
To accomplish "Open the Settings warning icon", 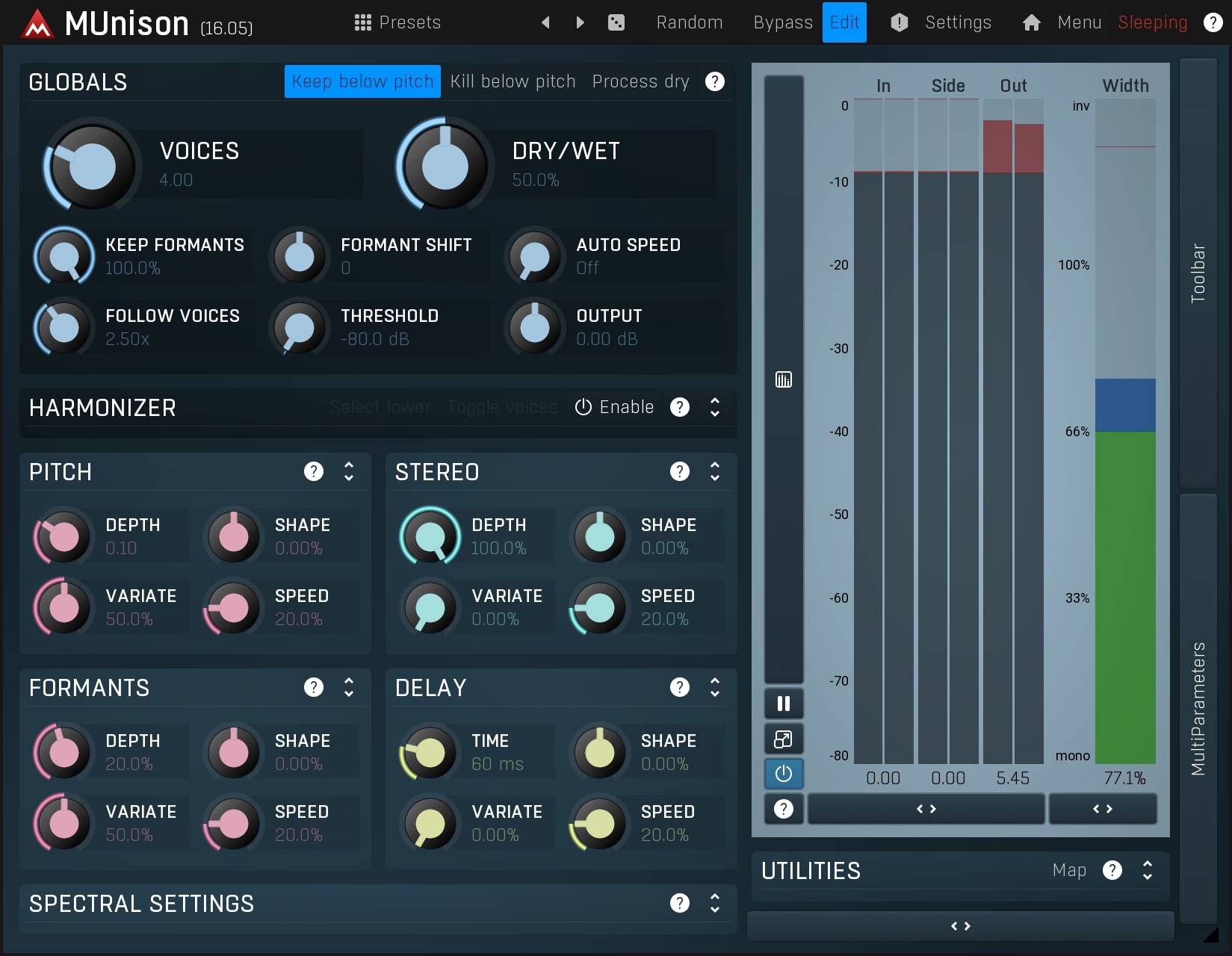I will pyautogui.click(x=900, y=22).
